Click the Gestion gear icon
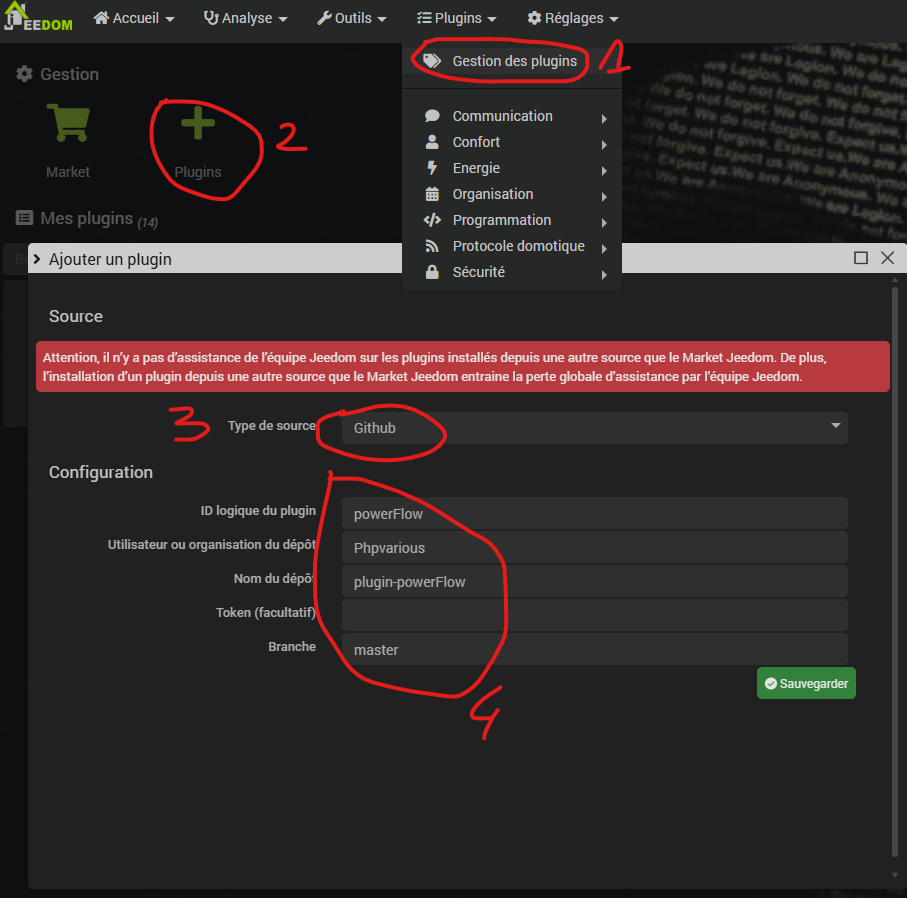907x898 pixels. 24,74
